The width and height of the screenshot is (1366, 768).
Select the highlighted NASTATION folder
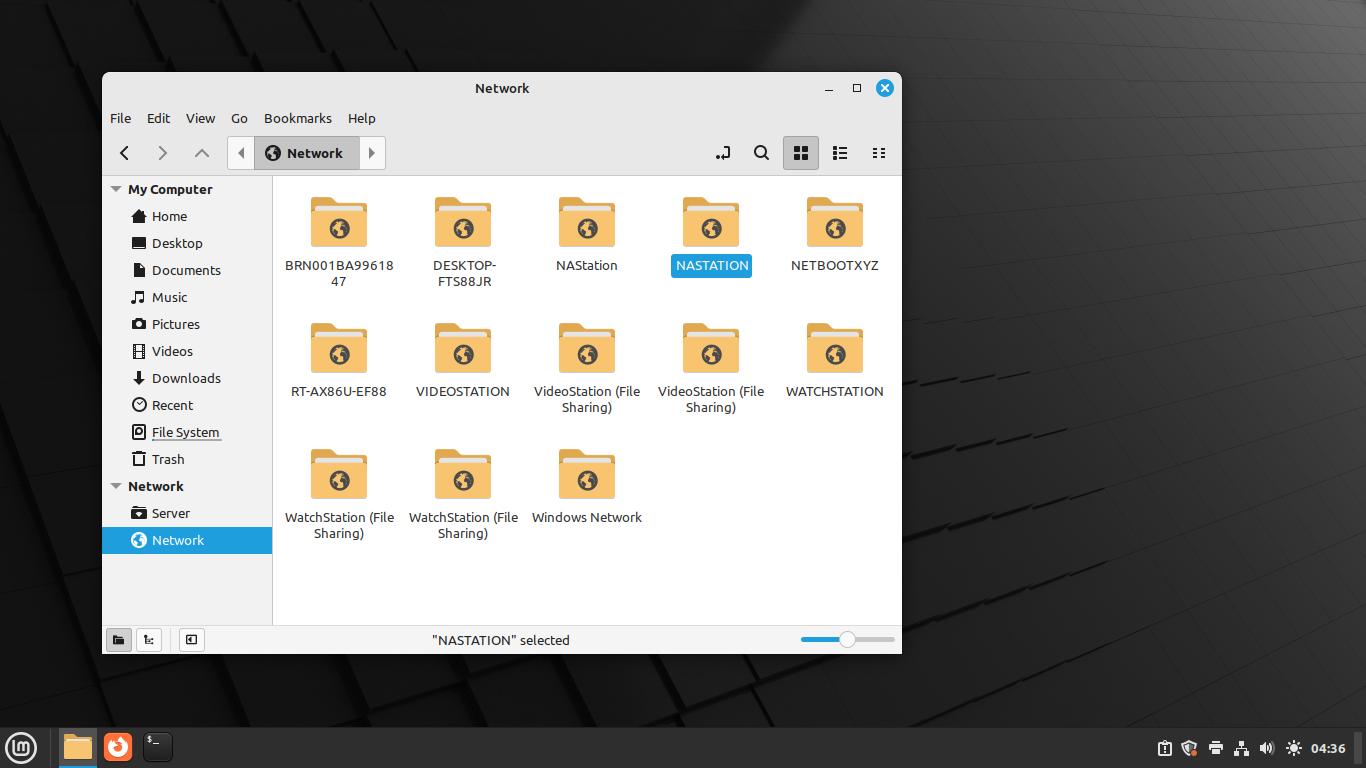711,236
